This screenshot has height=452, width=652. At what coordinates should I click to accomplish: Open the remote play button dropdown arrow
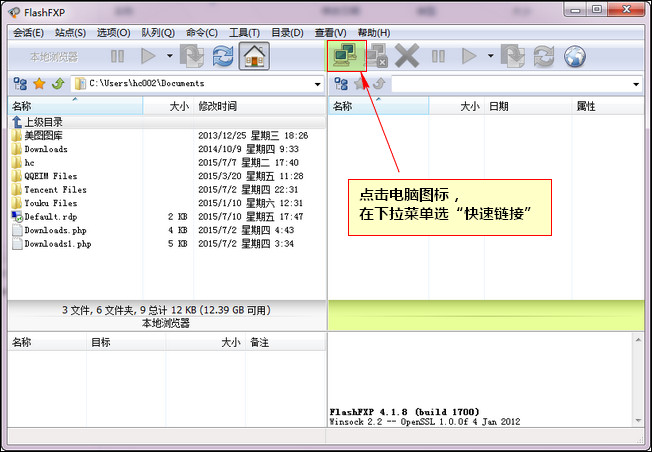pyautogui.click(x=491, y=56)
